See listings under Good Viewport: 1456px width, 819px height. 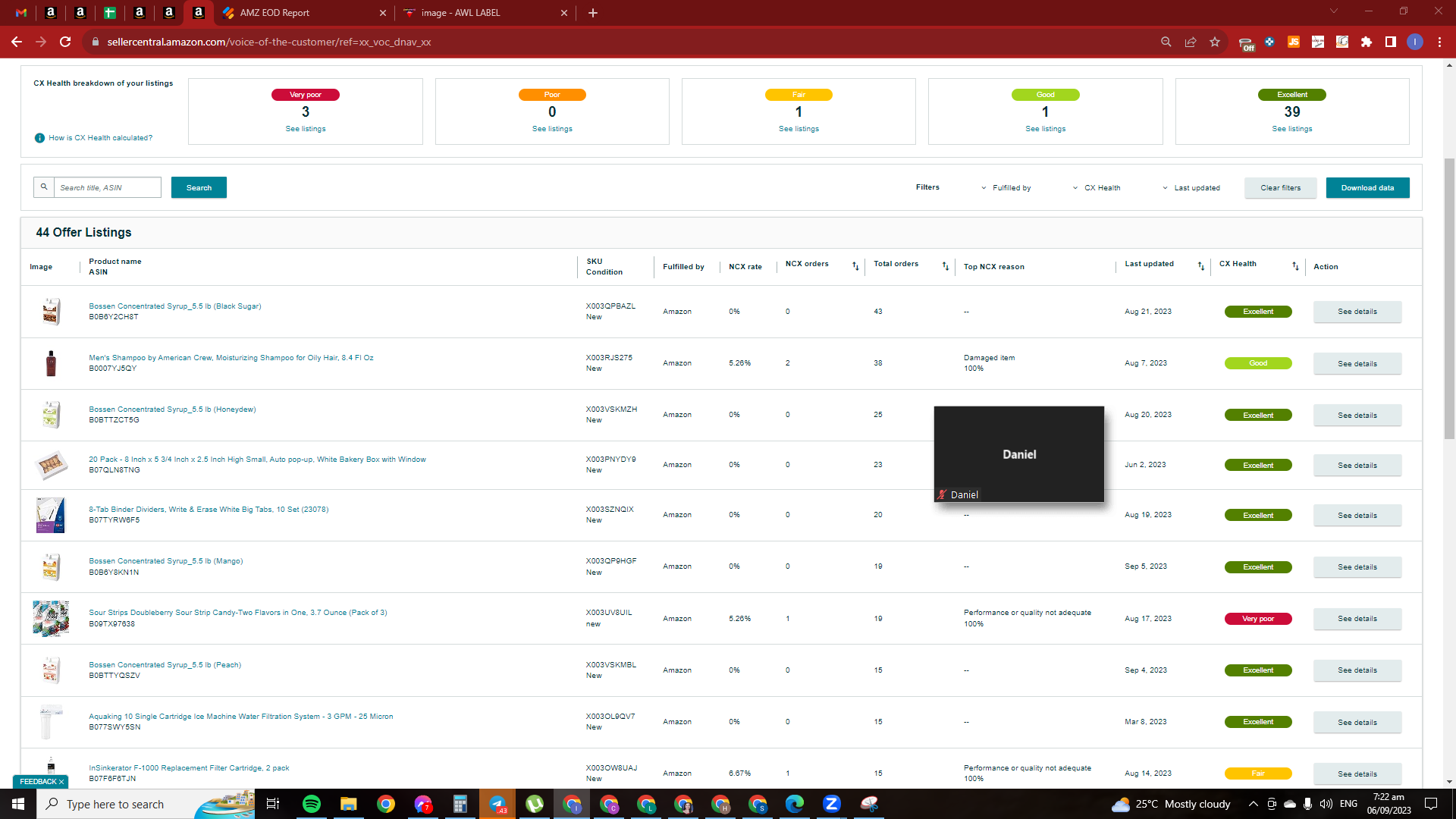pos(1045,129)
